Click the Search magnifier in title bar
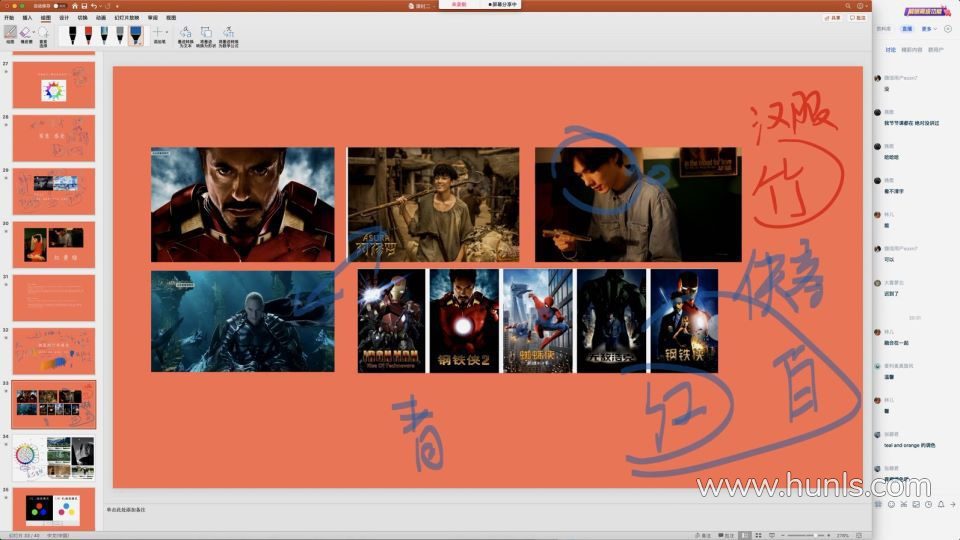The height and width of the screenshot is (540, 960). 848,6
